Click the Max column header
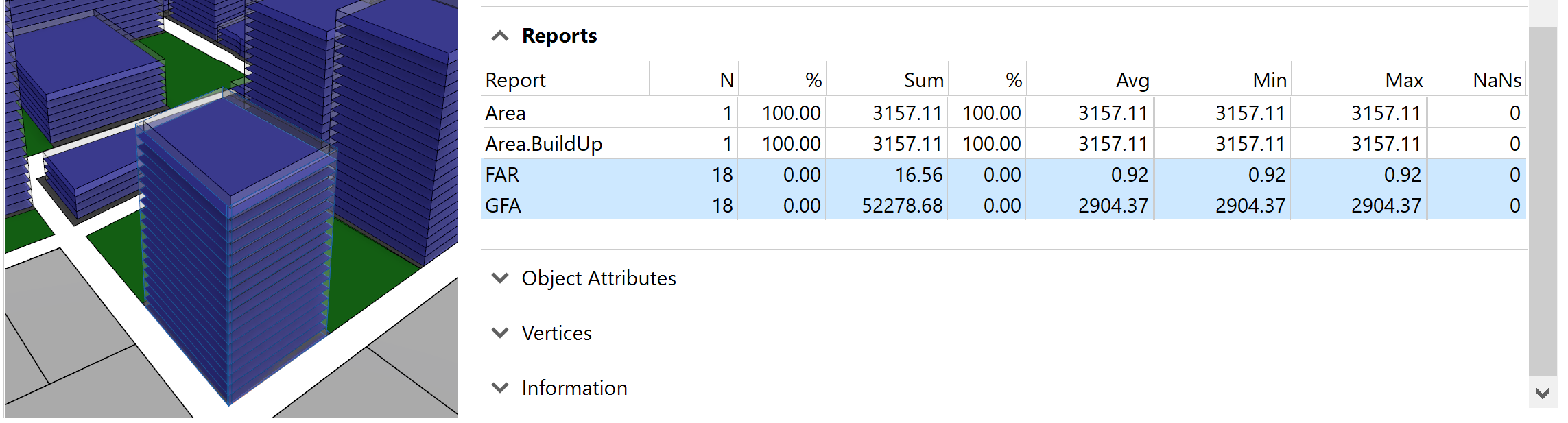Screen dimensions: 1568x423 point(1403,80)
